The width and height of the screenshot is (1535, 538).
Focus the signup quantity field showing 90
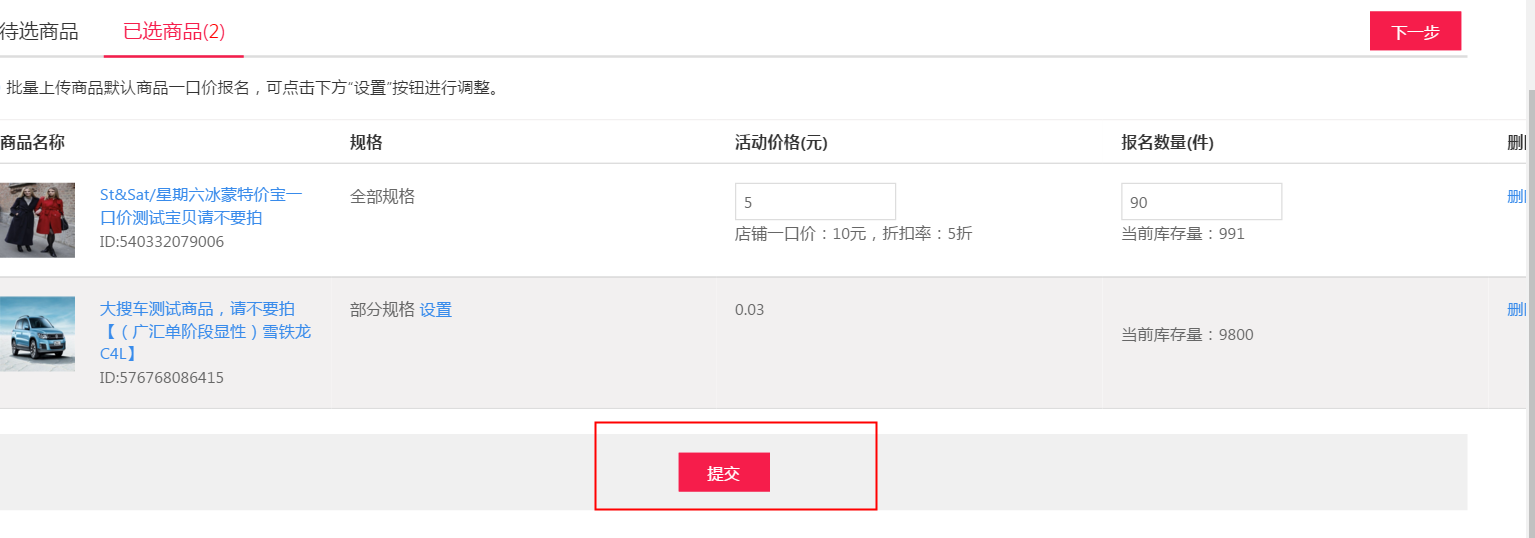click(x=1201, y=202)
